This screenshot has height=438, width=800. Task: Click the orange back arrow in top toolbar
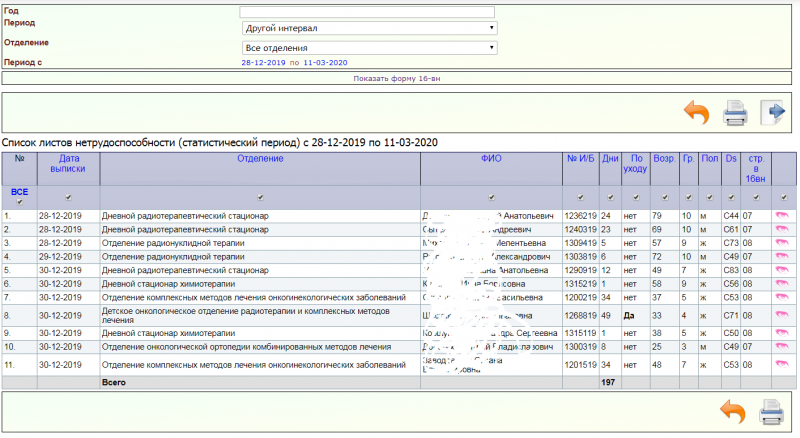[696, 112]
